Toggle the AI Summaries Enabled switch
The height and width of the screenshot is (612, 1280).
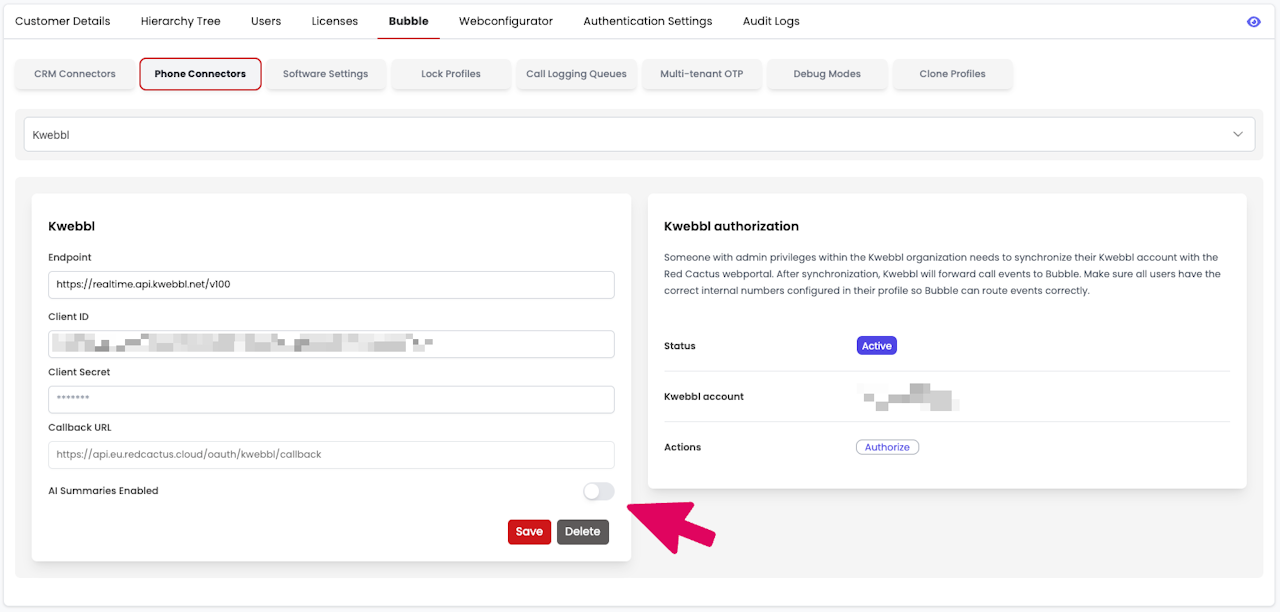599,491
